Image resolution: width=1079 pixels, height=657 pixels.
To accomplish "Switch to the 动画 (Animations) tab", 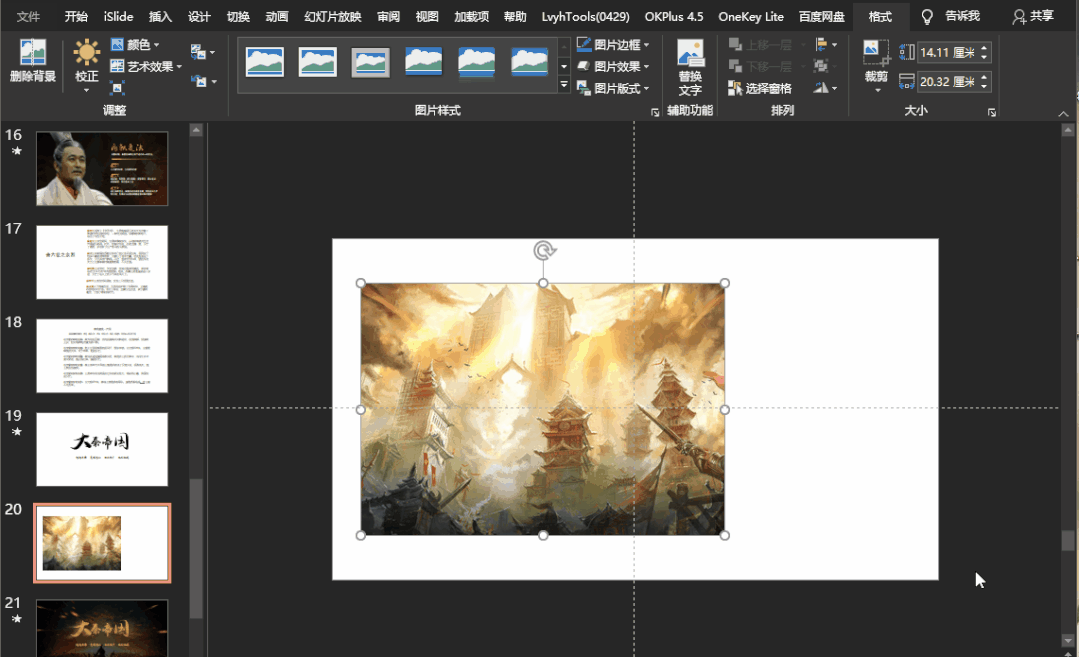I will click(x=277, y=17).
